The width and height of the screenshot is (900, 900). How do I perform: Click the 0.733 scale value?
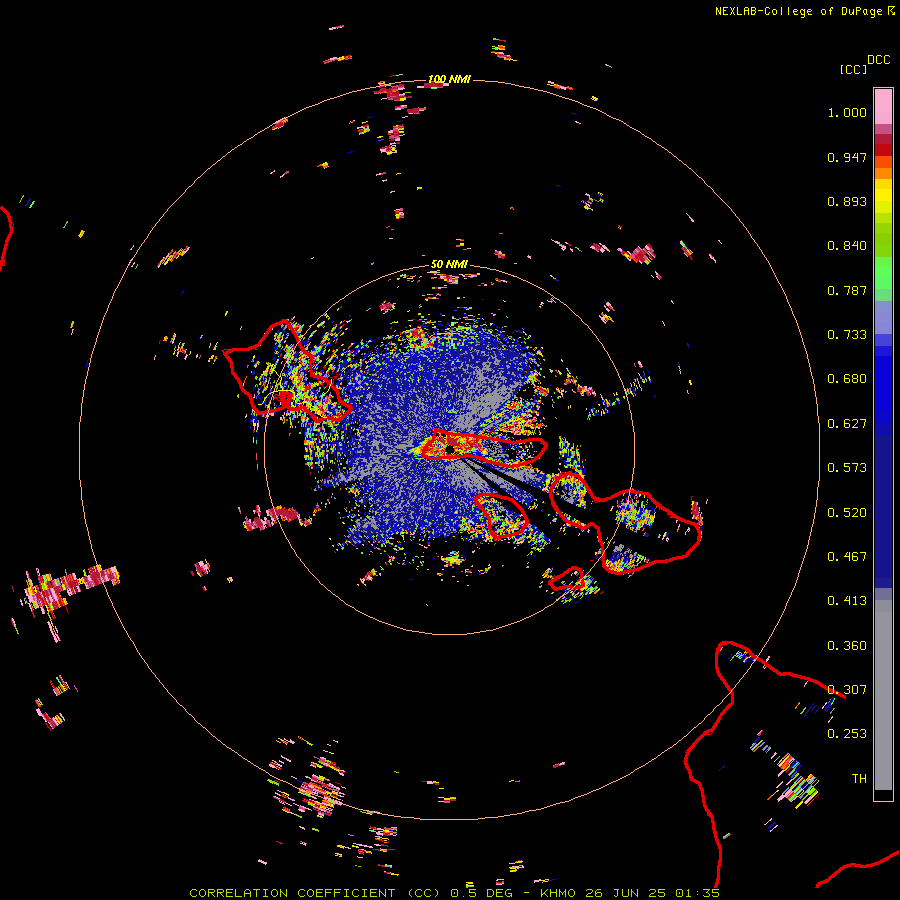coord(847,335)
